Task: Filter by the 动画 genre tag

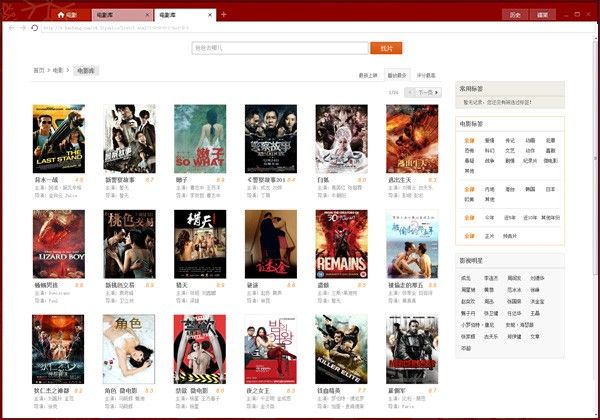Action: point(530,140)
